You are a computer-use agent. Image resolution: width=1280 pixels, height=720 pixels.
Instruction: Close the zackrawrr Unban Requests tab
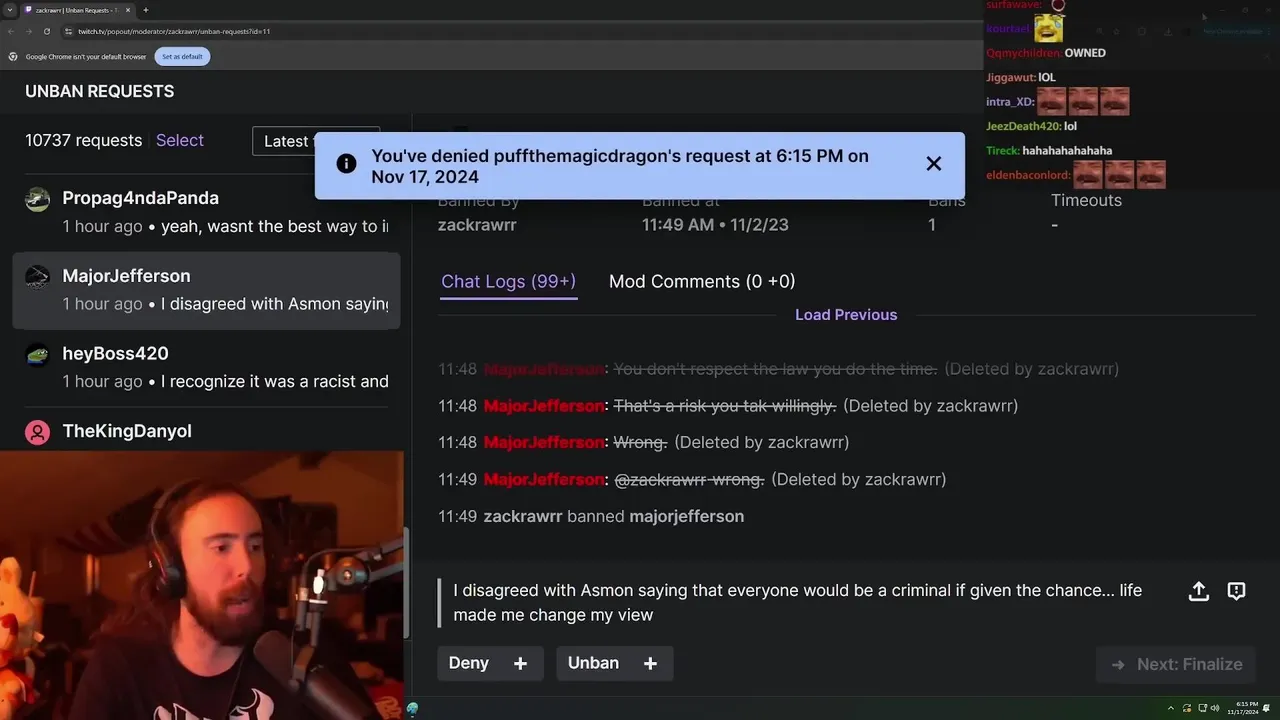click(127, 10)
